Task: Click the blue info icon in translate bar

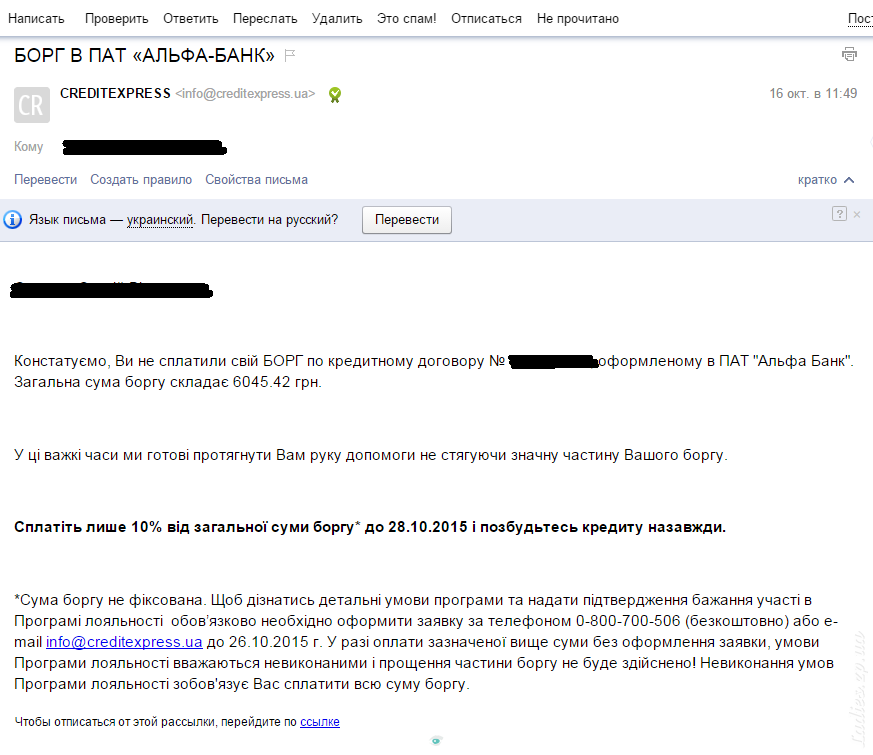Action: point(13,219)
